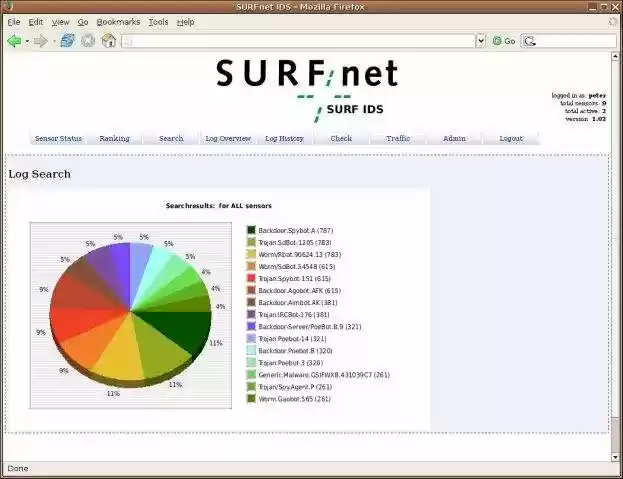Open the search engine icon in search box
This screenshot has width=623, height=479.
click(x=529, y=41)
